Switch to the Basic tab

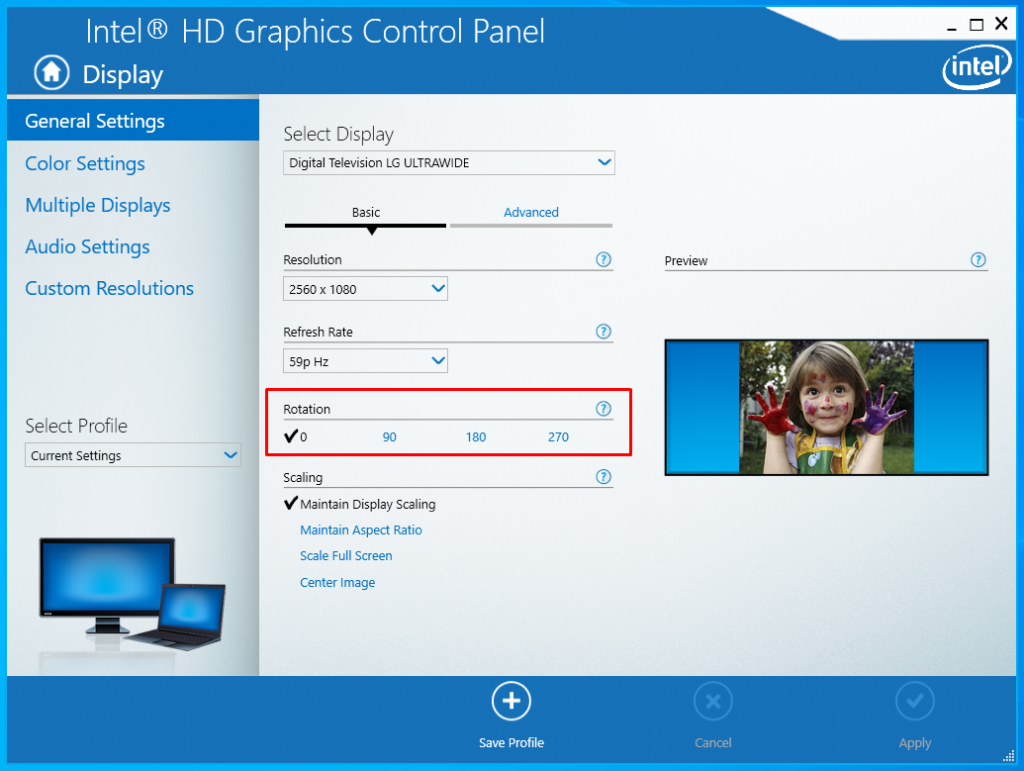(366, 213)
